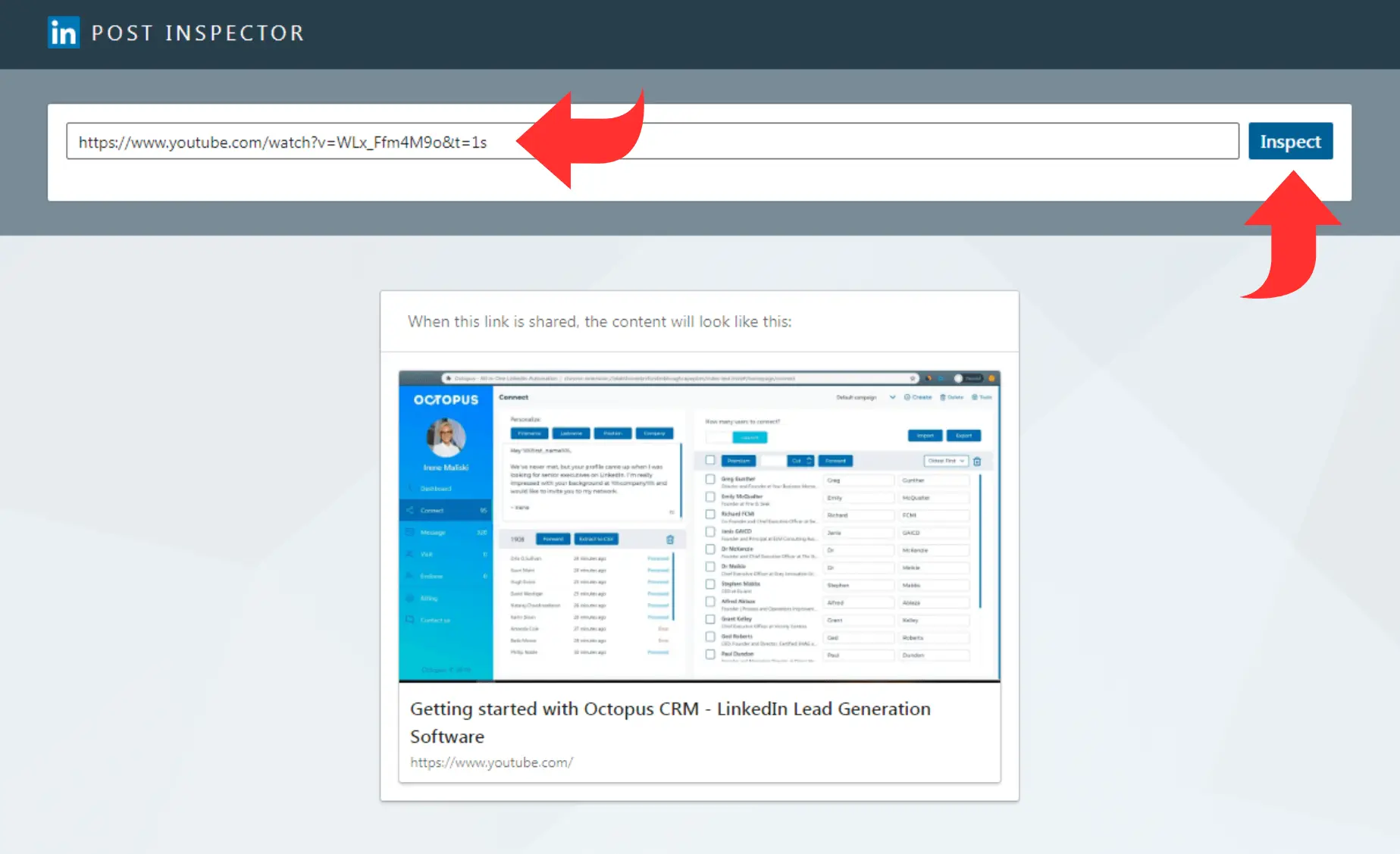
Task: Open the Octopus CRM preview thumbnail
Action: [700, 526]
